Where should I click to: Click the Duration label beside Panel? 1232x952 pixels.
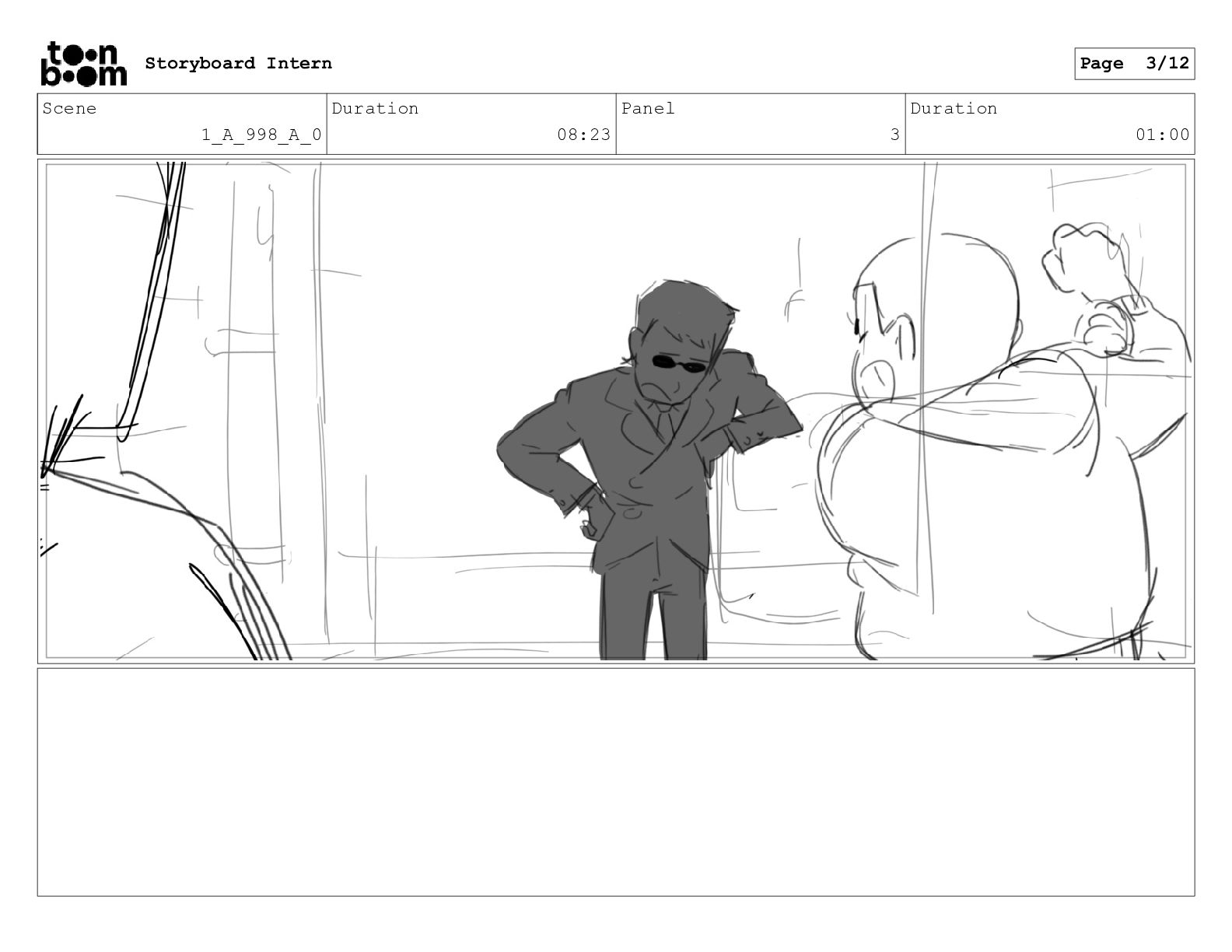click(954, 108)
